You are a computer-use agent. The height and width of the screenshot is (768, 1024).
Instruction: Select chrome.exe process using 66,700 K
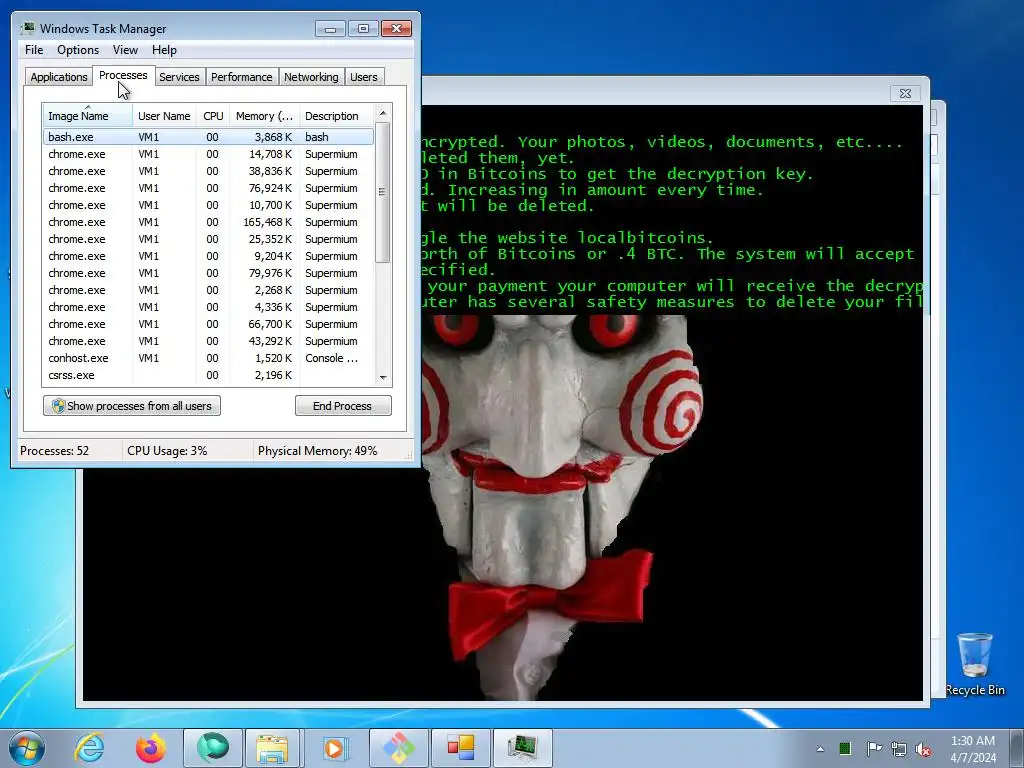coord(208,324)
